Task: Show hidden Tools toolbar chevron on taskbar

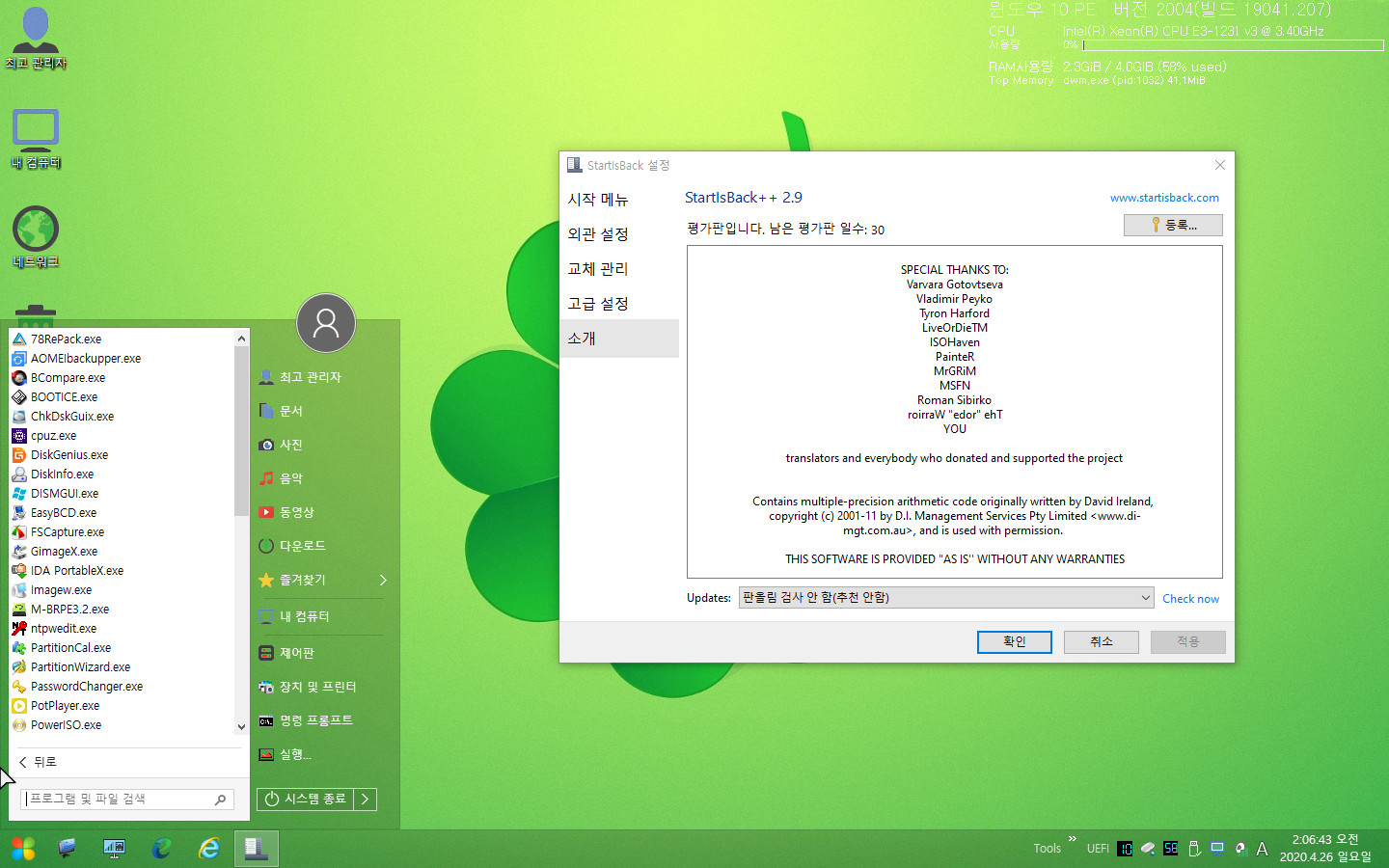Action: tap(1072, 838)
